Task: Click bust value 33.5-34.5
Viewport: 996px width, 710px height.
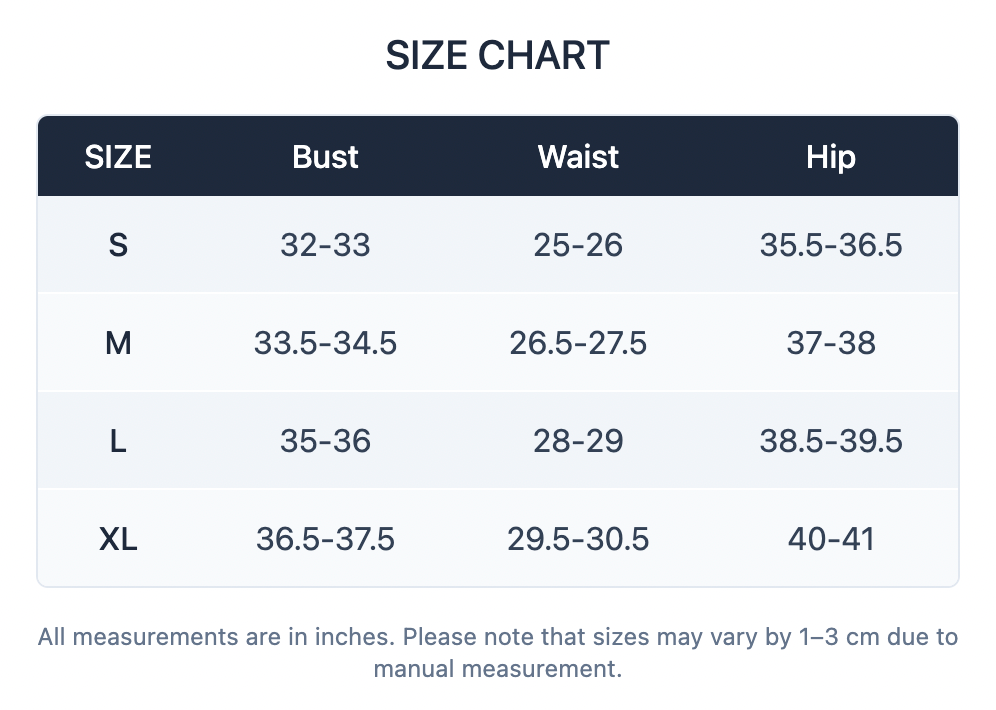Action: coord(325,343)
